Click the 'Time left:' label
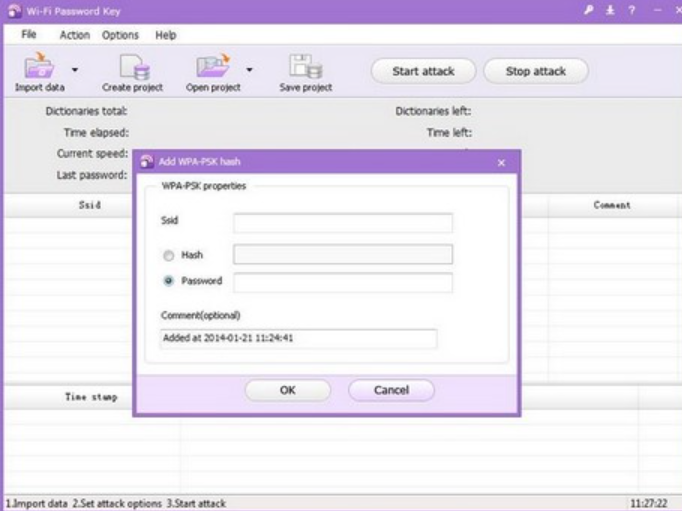Viewport: 682px width, 511px height. 449,133
